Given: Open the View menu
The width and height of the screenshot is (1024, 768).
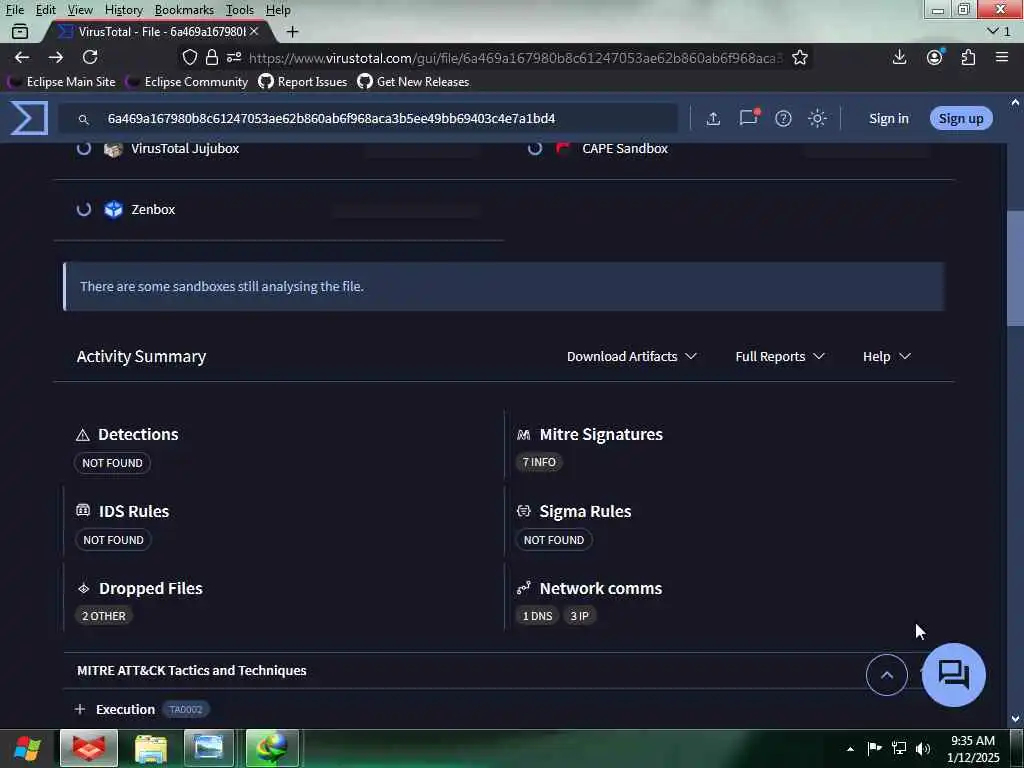Looking at the screenshot, I should click(80, 10).
